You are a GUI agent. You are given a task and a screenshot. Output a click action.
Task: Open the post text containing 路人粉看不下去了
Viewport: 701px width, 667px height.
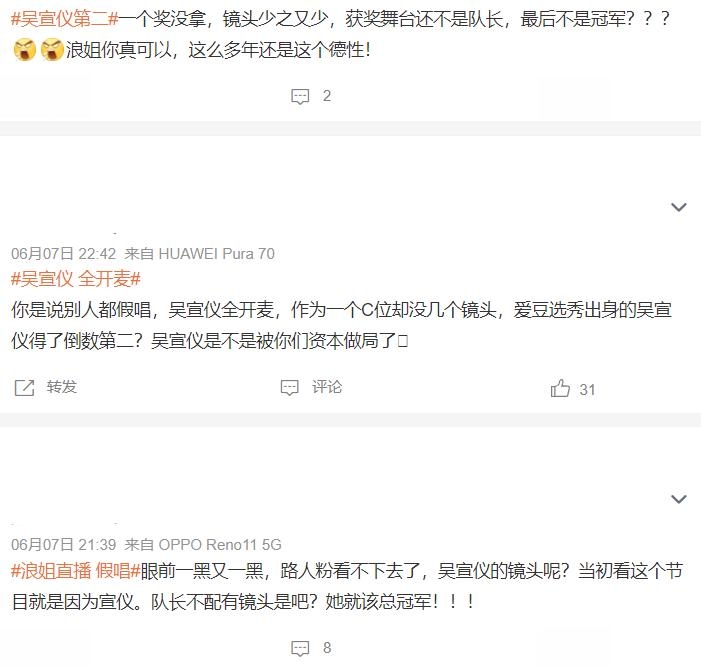pyautogui.click(x=347, y=587)
